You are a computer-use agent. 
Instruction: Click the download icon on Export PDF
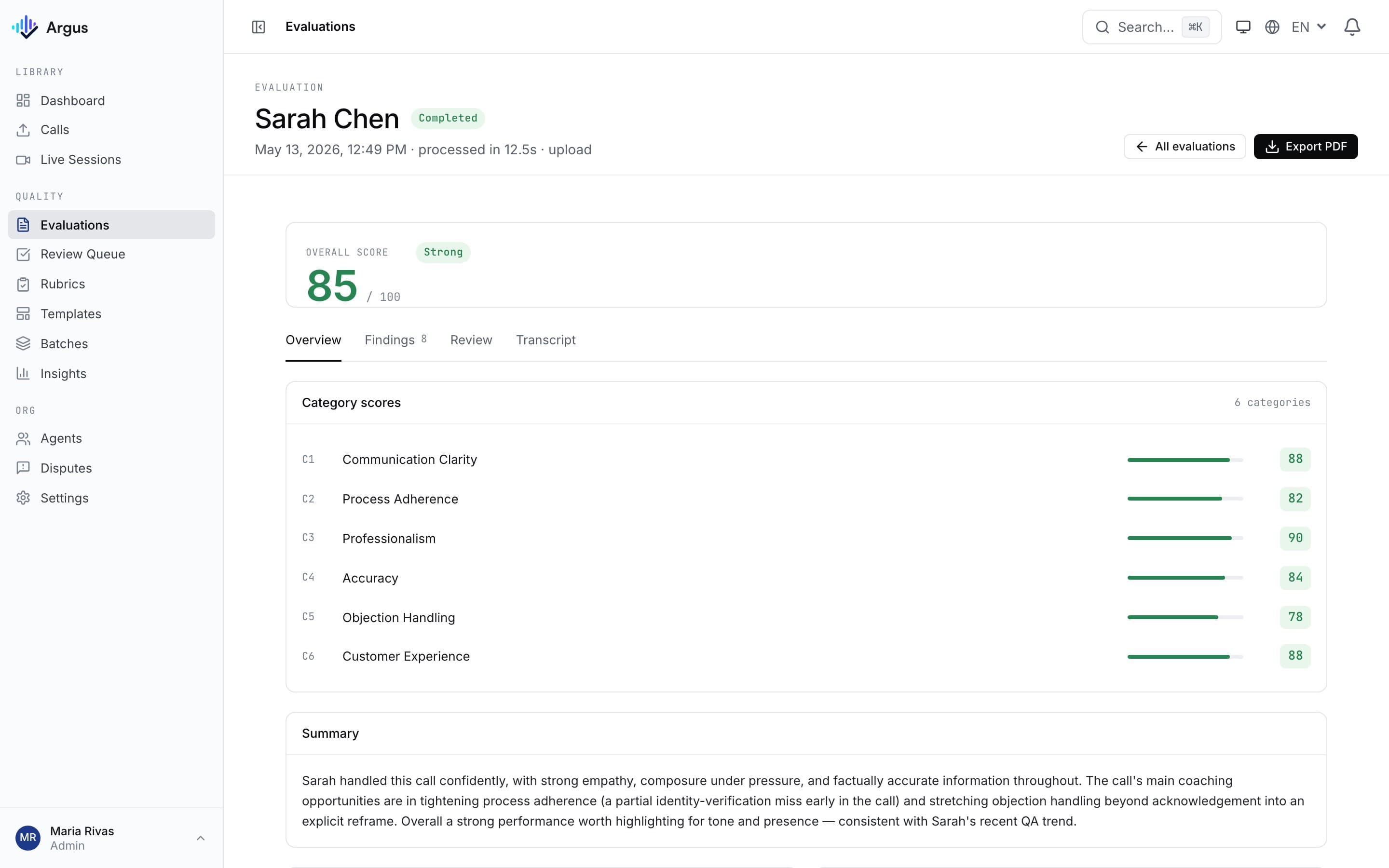pyautogui.click(x=1272, y=147)
